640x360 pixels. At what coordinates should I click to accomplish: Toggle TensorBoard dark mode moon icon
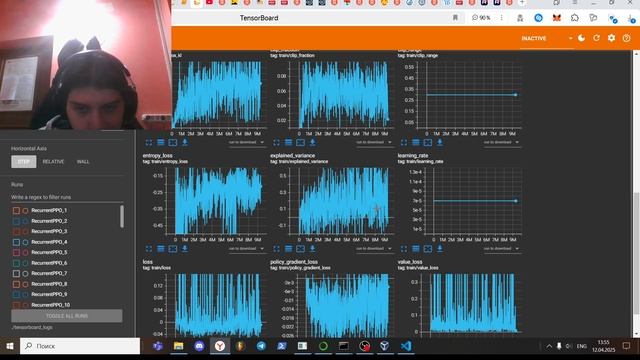coord(582,38)
